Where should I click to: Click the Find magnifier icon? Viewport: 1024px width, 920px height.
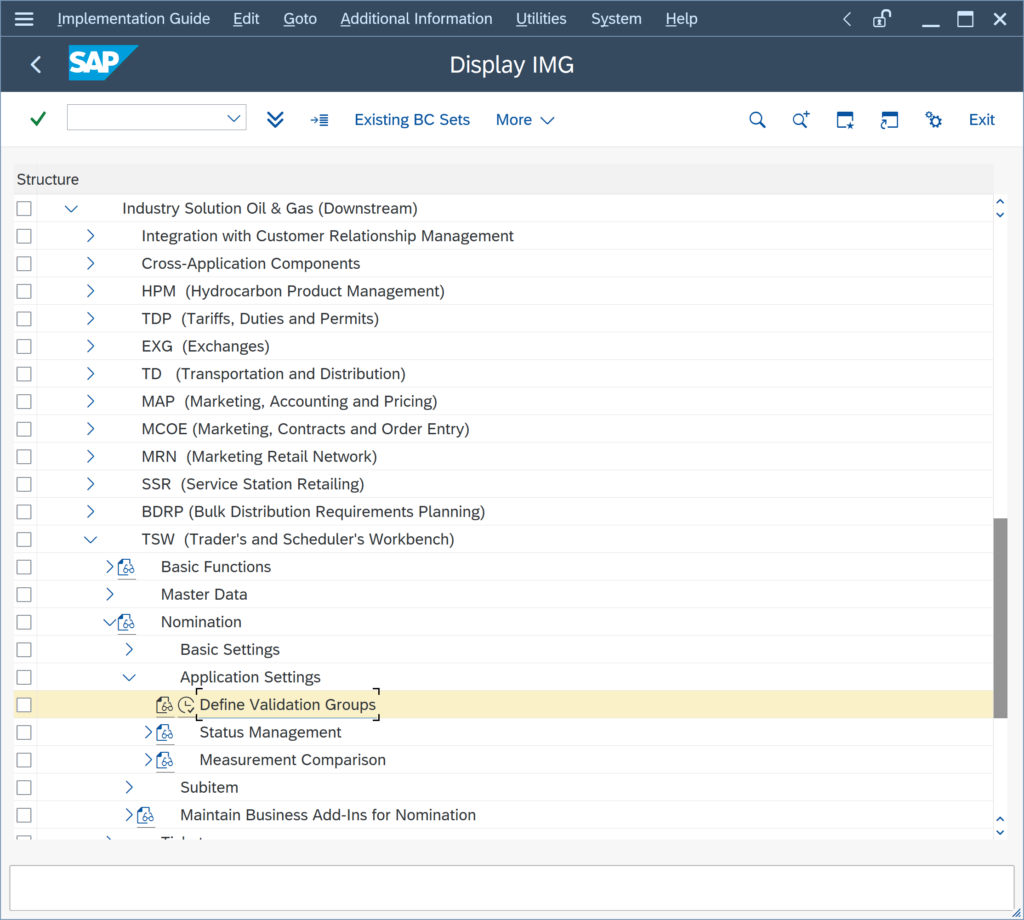pos(757,119)
